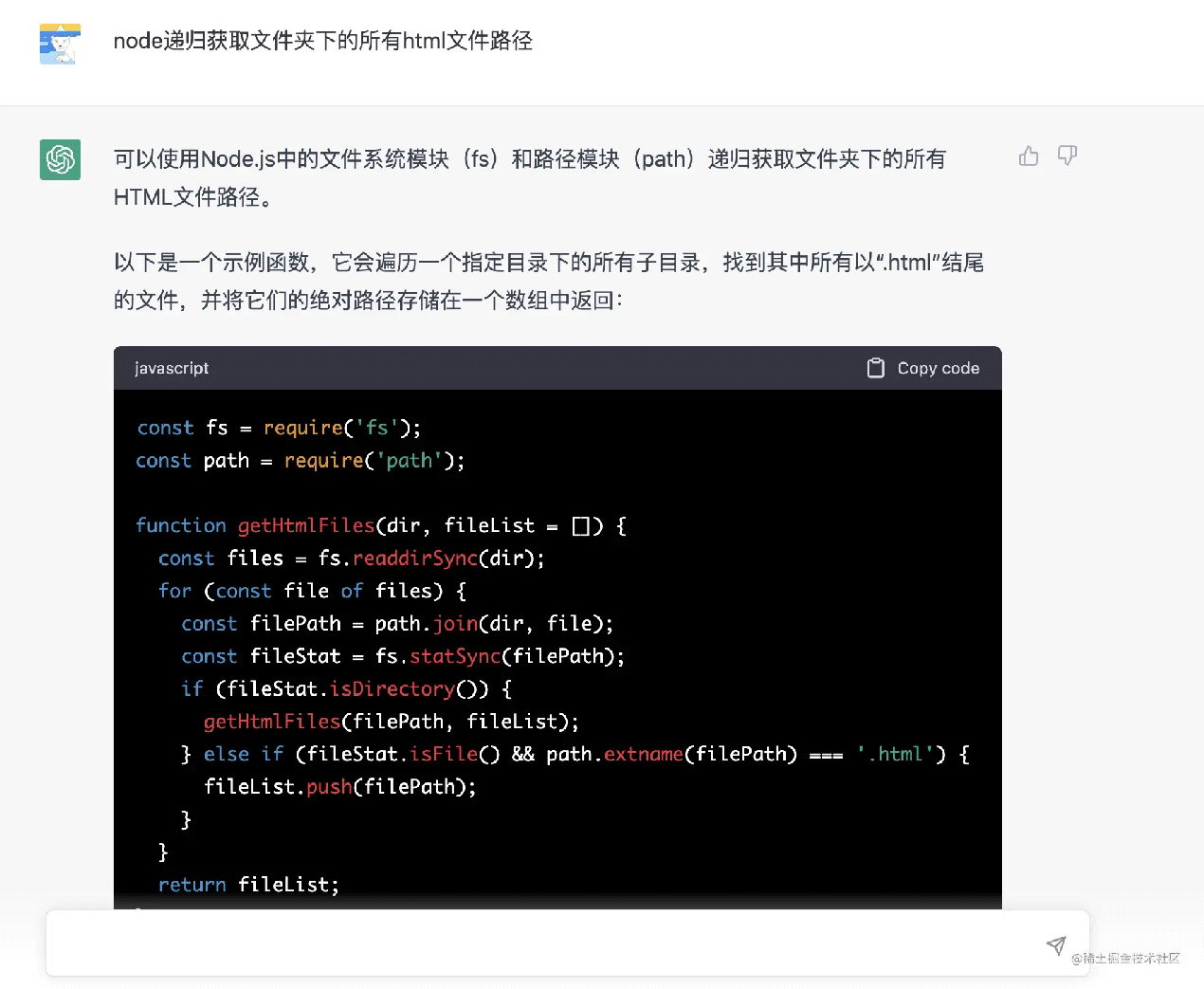
Task: Give a thumbs down to the response
Action: pyautogui.click(x=1067, y=156)
